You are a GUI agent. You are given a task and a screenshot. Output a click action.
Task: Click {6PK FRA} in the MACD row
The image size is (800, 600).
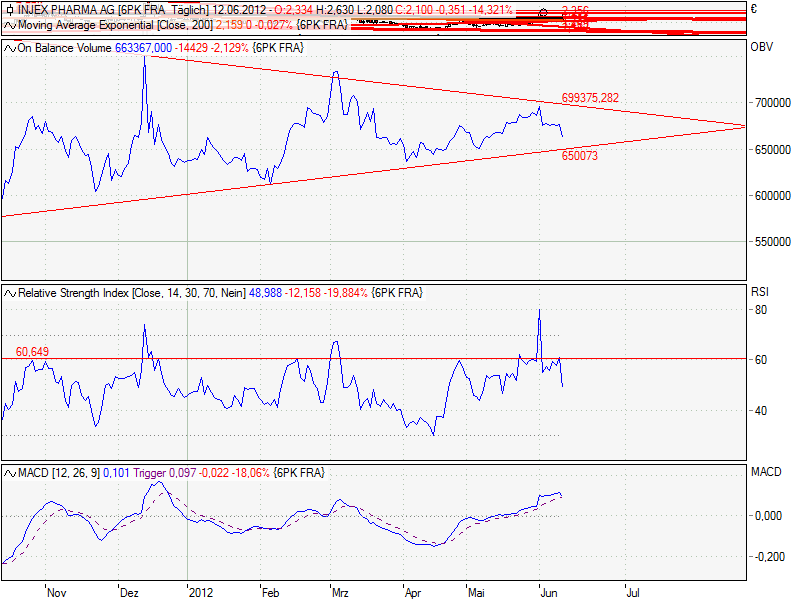[x=299, y=473]
